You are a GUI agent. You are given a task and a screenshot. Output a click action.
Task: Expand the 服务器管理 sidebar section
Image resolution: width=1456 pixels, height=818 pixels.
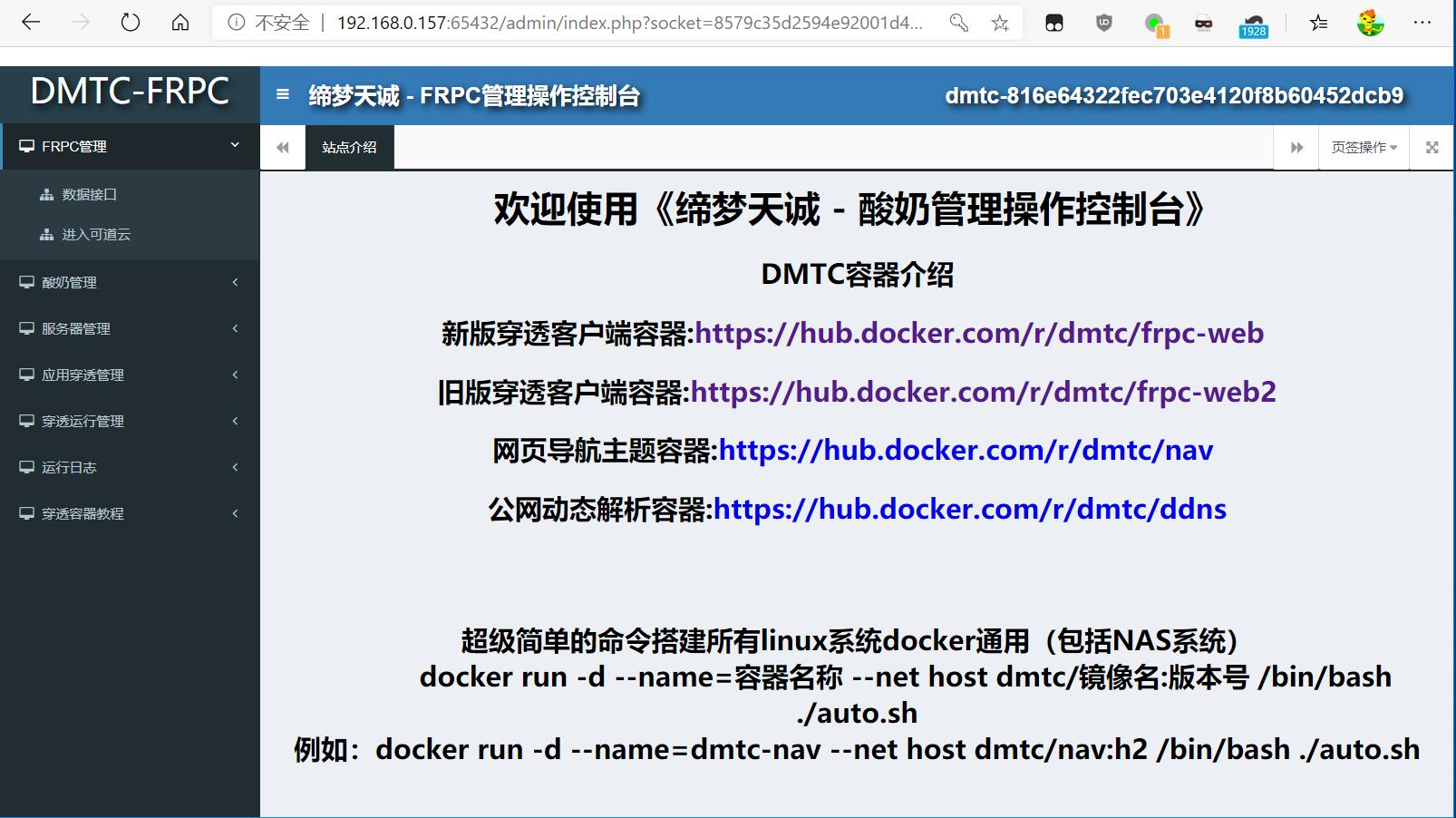click(235, 328)
